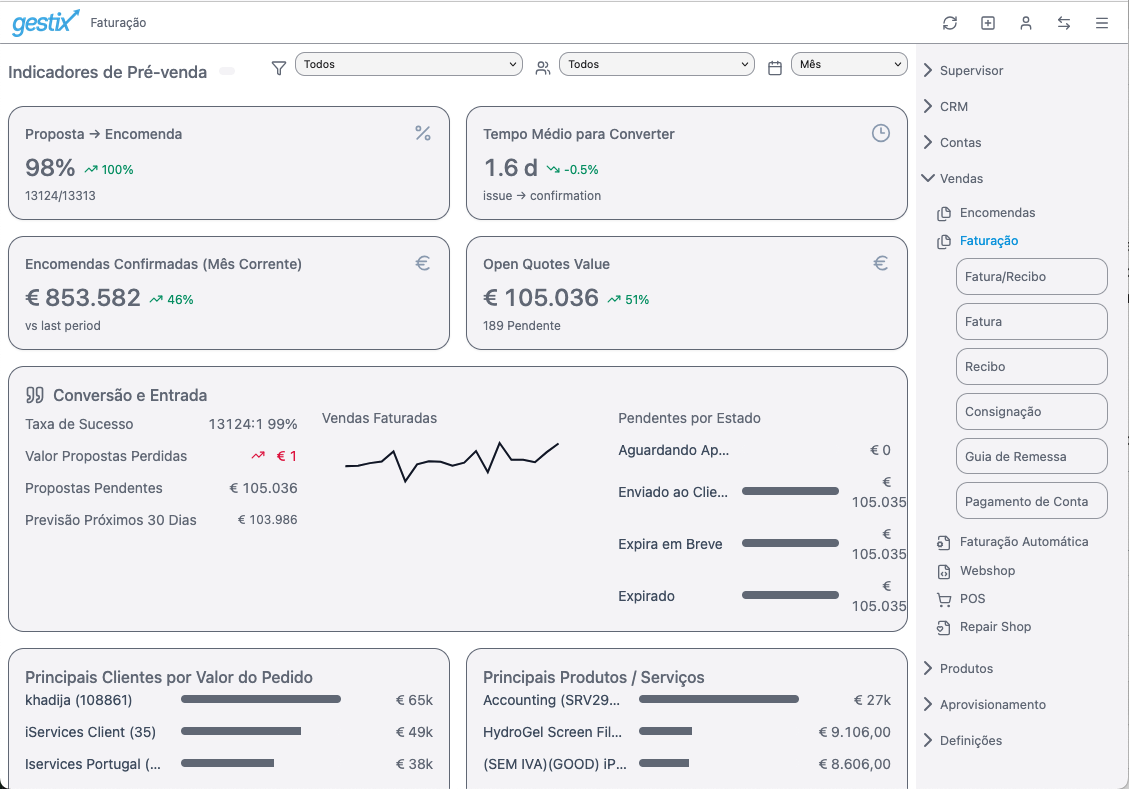
Task: Open the Webshop menu item
Action: [x=987, y=571]
